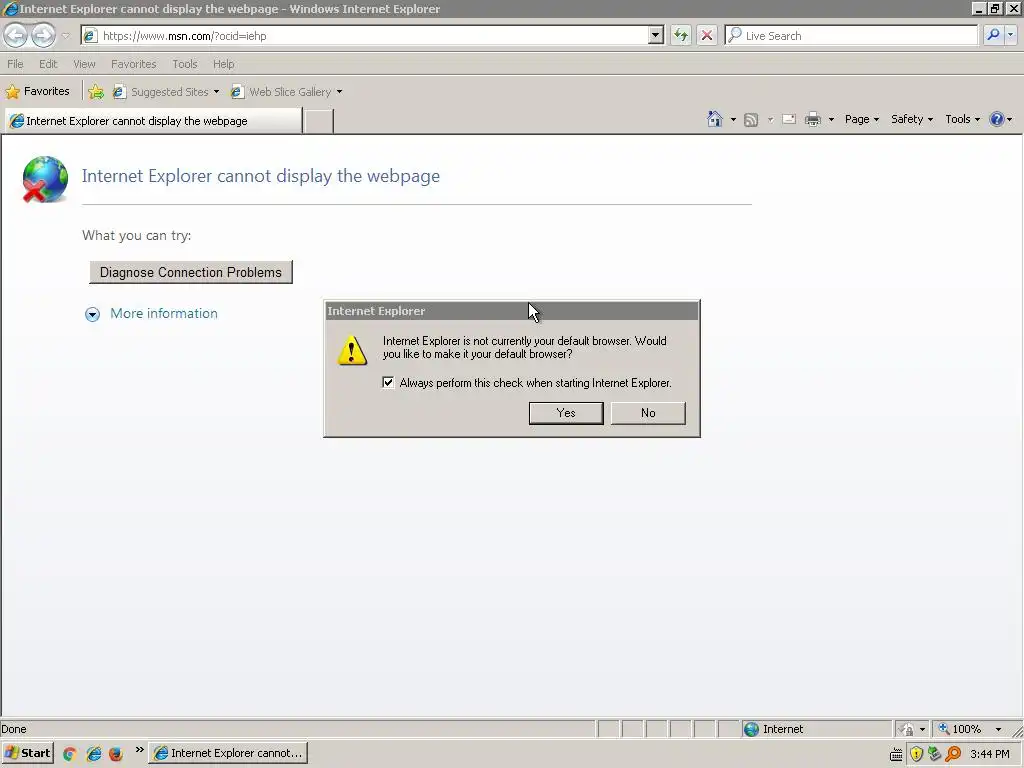The height and width of the screenshot is (768, 1024).
Task: Open the Tools command bar menu
Action: pyautogui.click(x=962, y=120)
